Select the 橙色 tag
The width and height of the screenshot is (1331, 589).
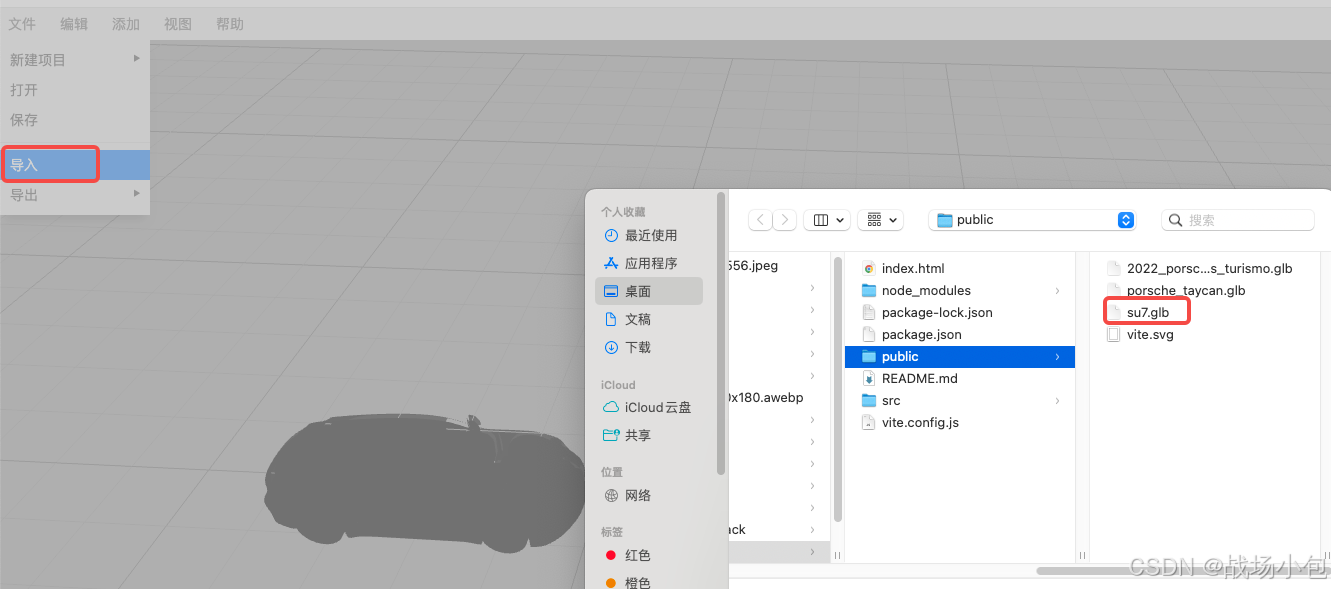[x=649, y=582]
